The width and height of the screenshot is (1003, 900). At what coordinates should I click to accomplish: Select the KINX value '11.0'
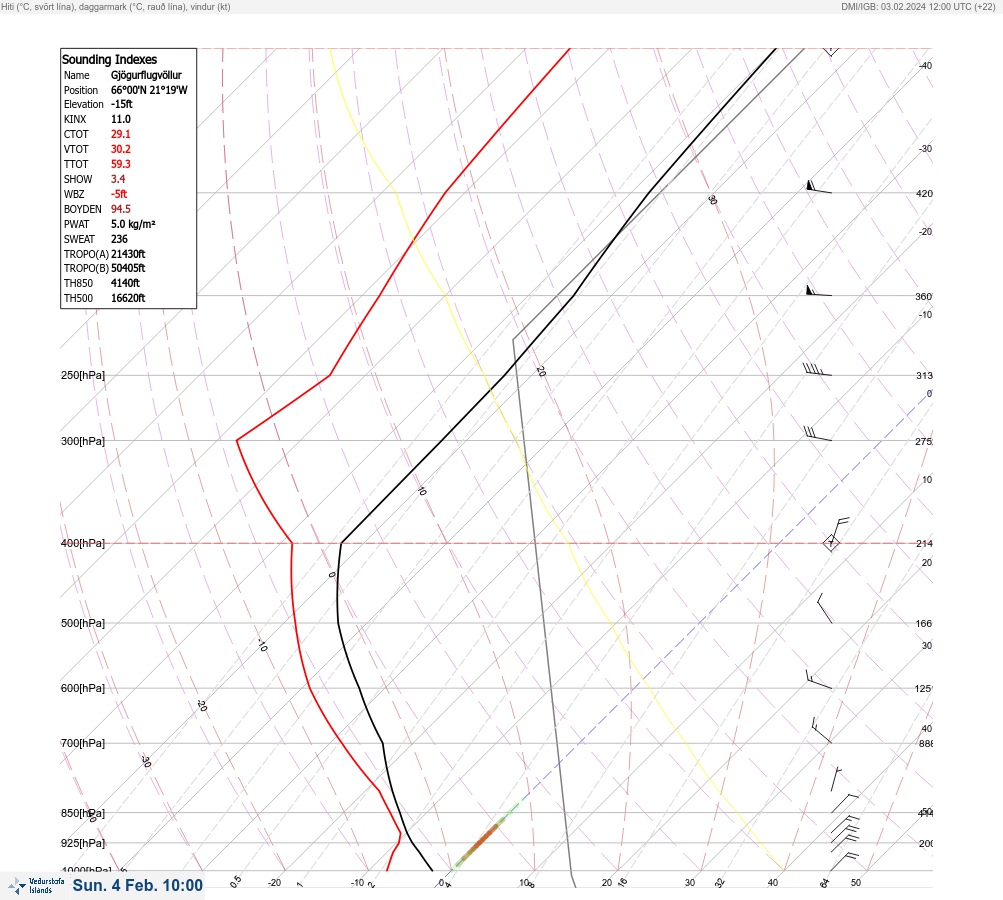coord(121,119)
